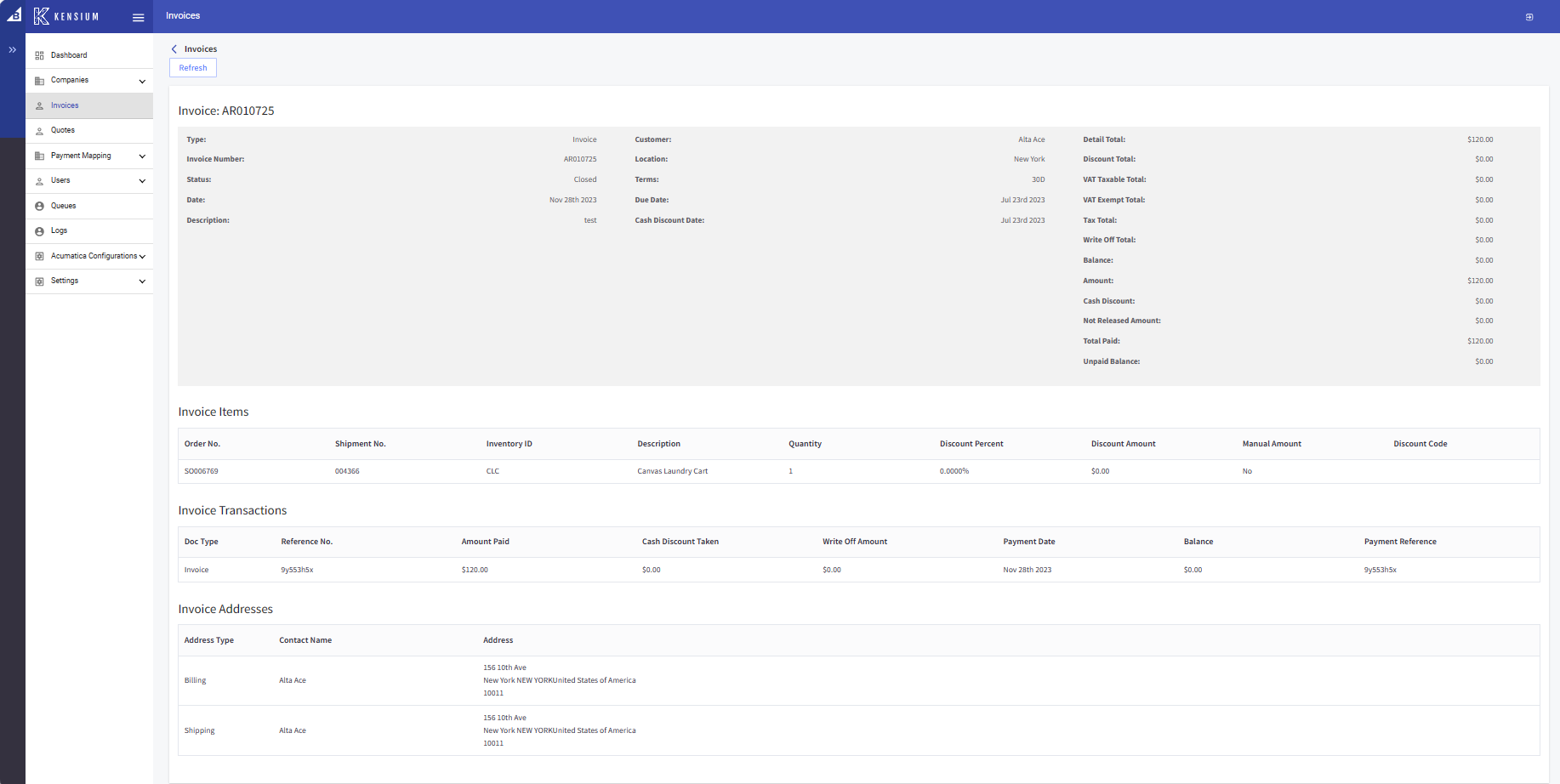Expand the sidebar using the double-arrow icon
The height and width of the screenshot is (784, 1560).
(12, 50)
